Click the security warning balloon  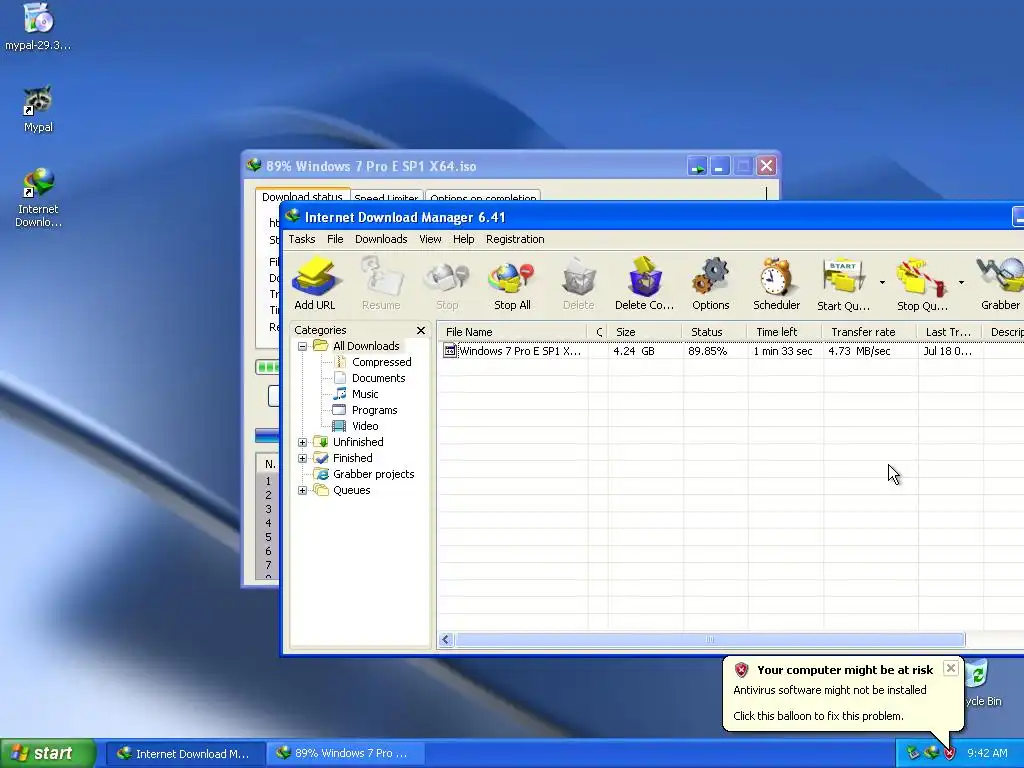pos(842,694)
